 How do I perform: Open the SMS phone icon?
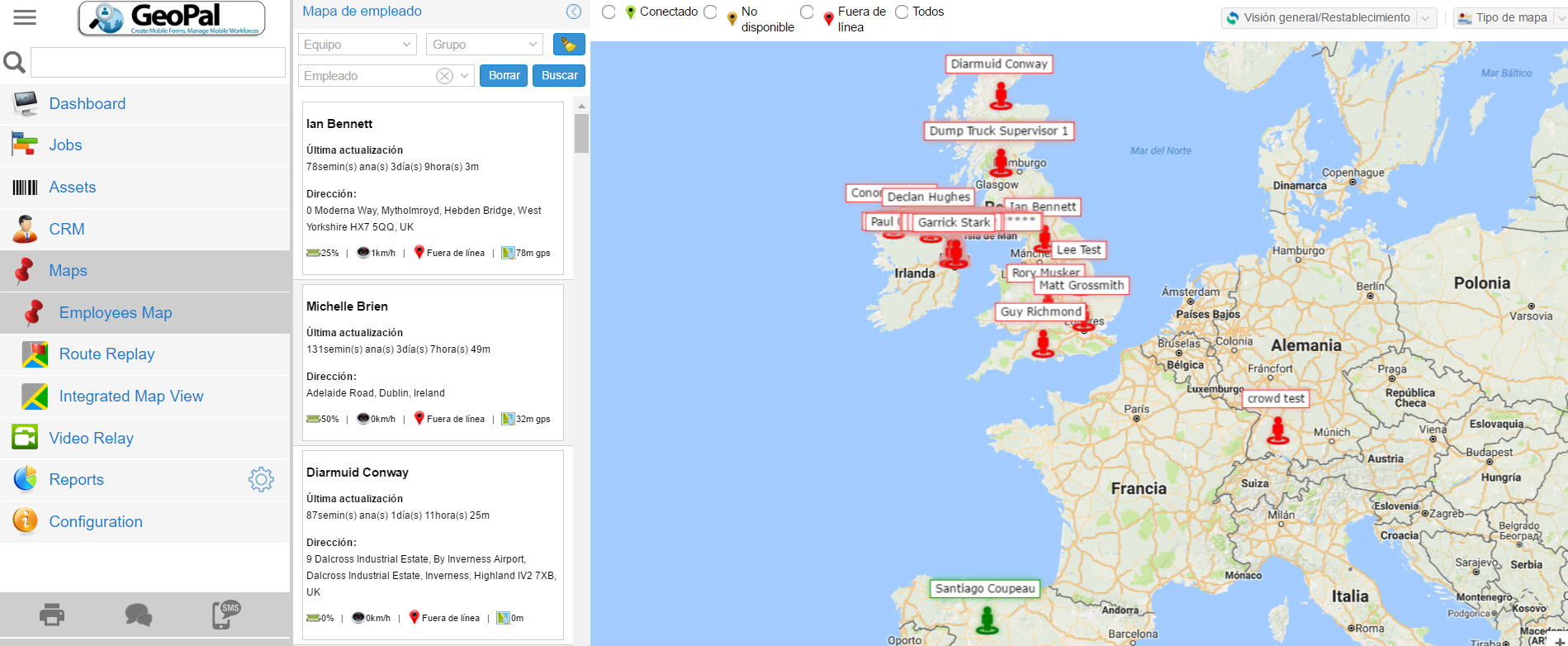coord(225,615)
